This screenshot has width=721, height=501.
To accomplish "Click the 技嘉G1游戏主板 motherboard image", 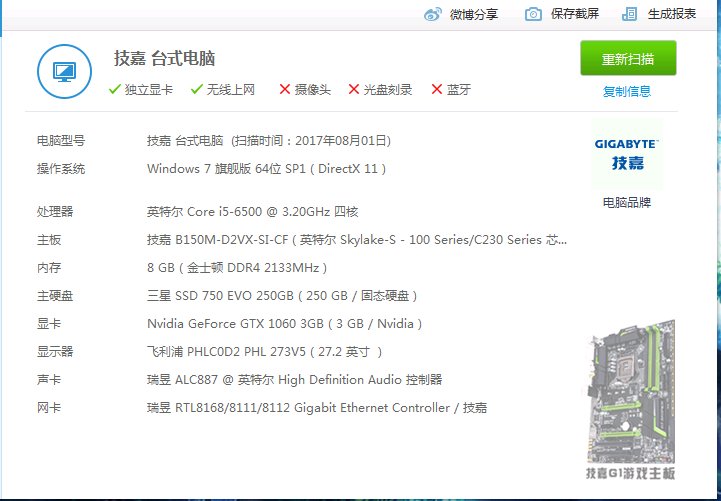I will (631, 400).
